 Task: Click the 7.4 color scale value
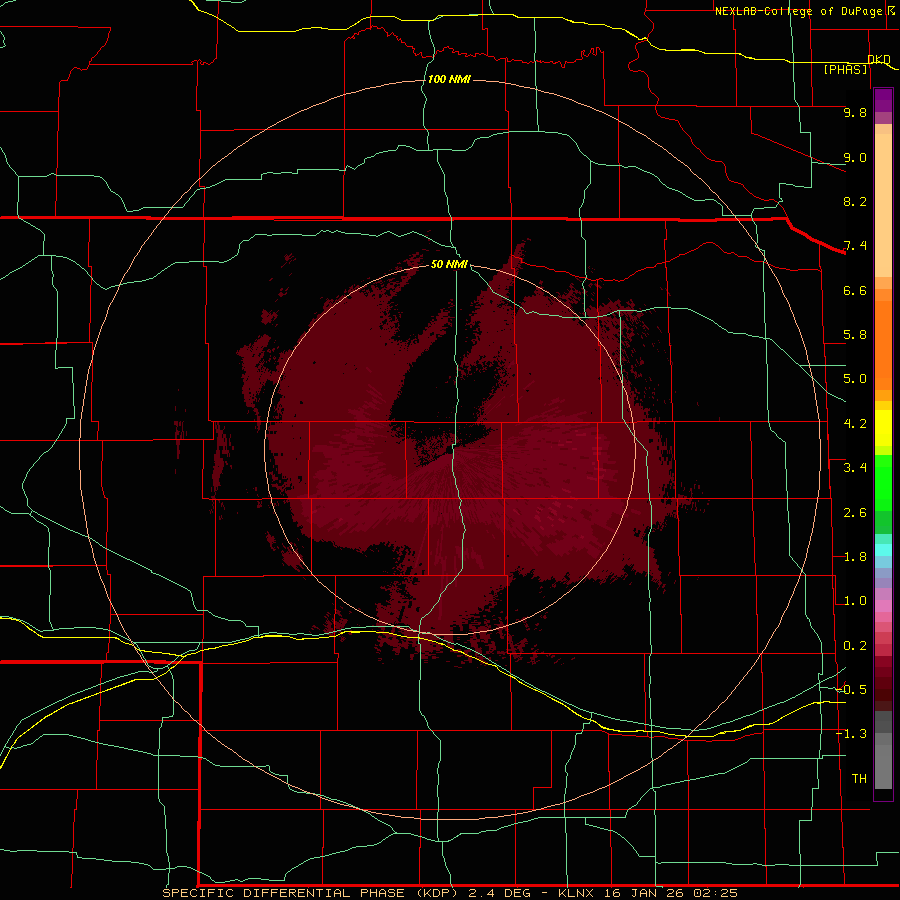[855, 246]
